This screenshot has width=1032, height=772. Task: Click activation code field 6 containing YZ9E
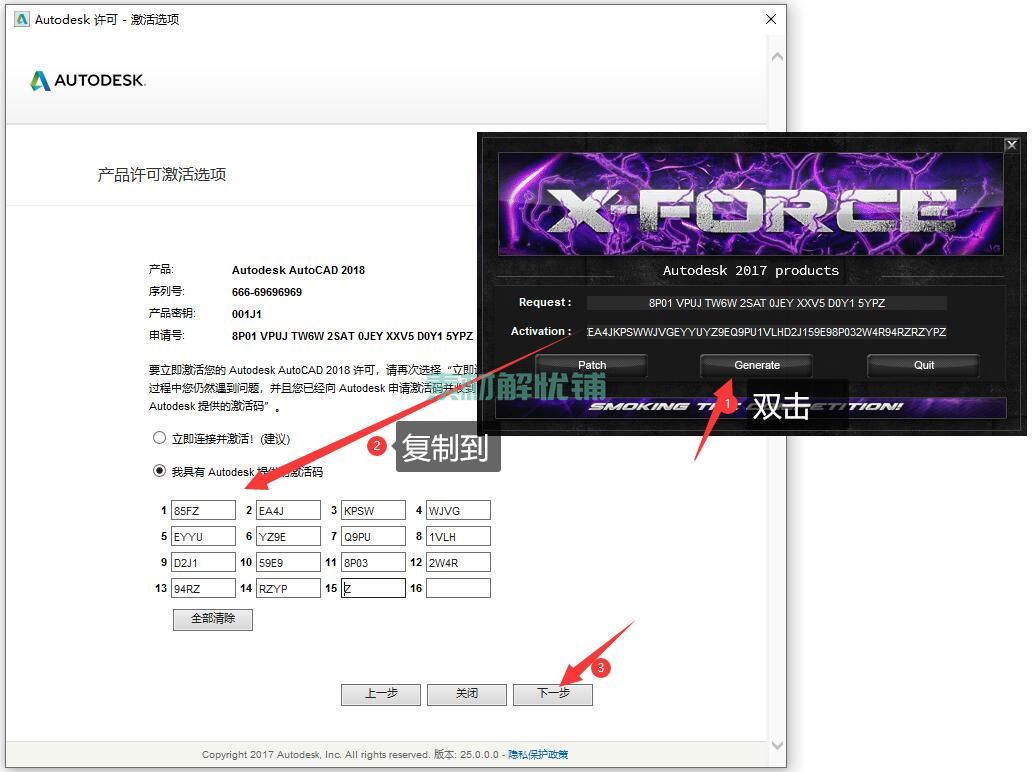tap(288, 536)
